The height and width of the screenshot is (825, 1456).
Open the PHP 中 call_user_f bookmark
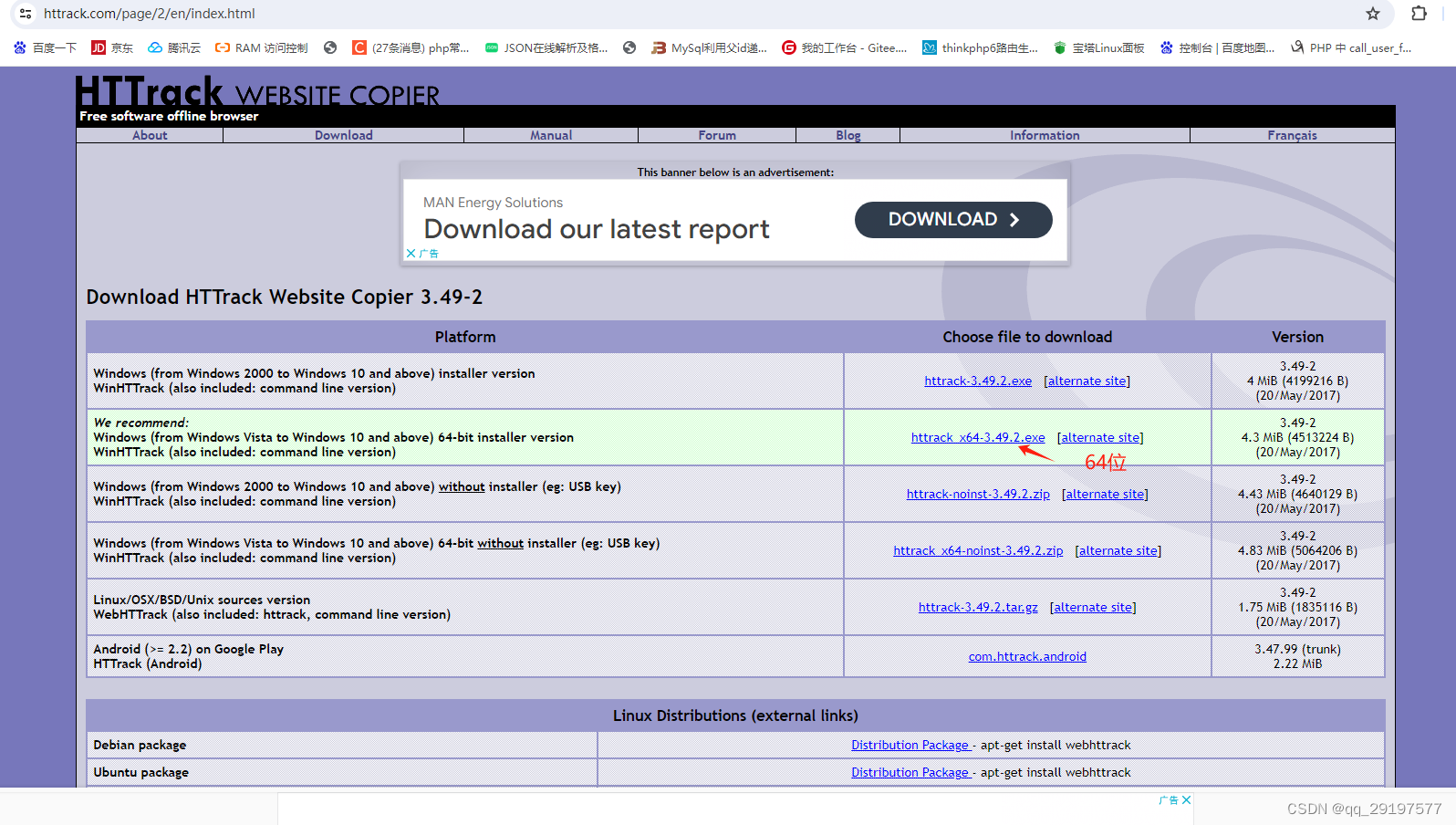tap(1351, 47)
